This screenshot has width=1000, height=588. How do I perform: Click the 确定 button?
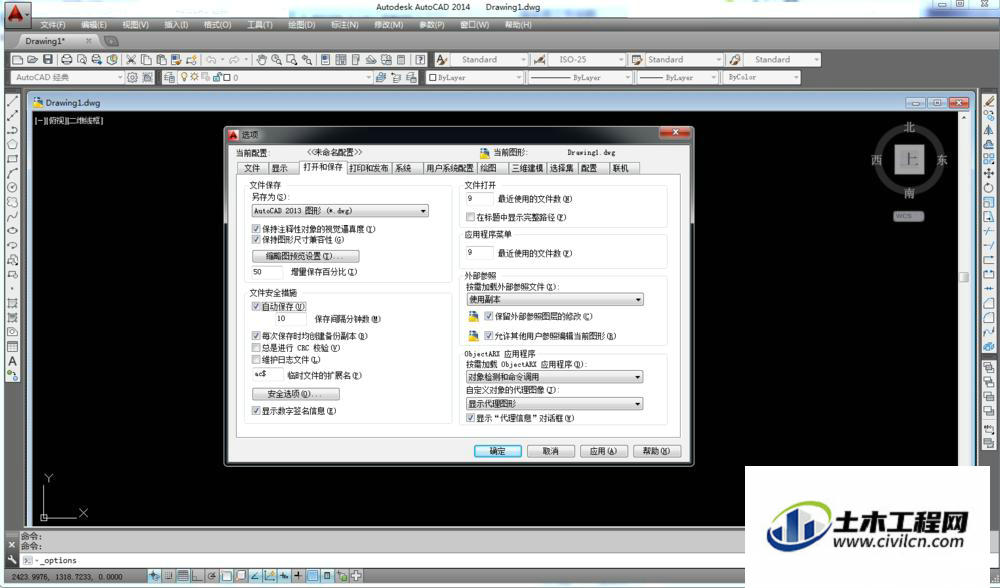(x=497, y=452)
